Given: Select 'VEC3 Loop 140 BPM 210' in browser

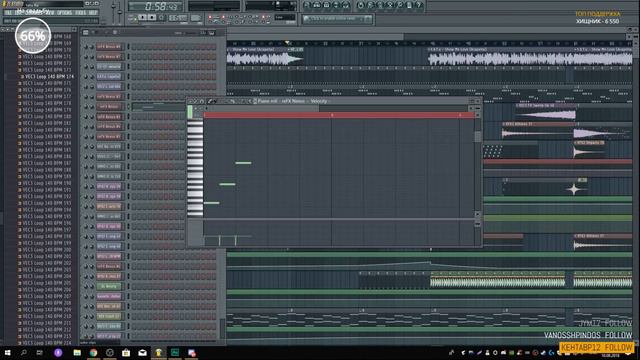Looking at the screenshot, I should tap(47, 316).
